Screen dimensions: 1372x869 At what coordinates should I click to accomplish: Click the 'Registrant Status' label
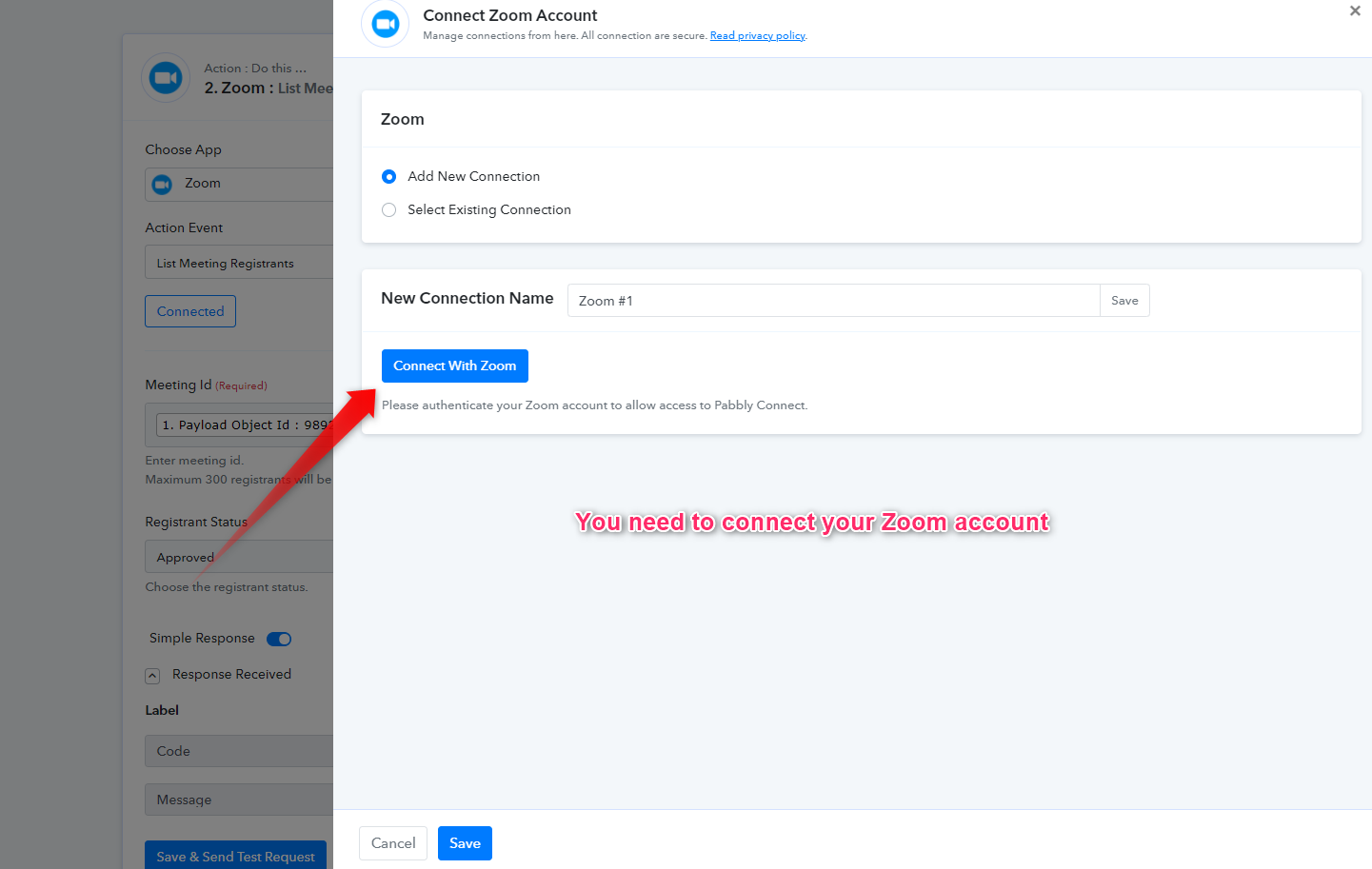196,523
